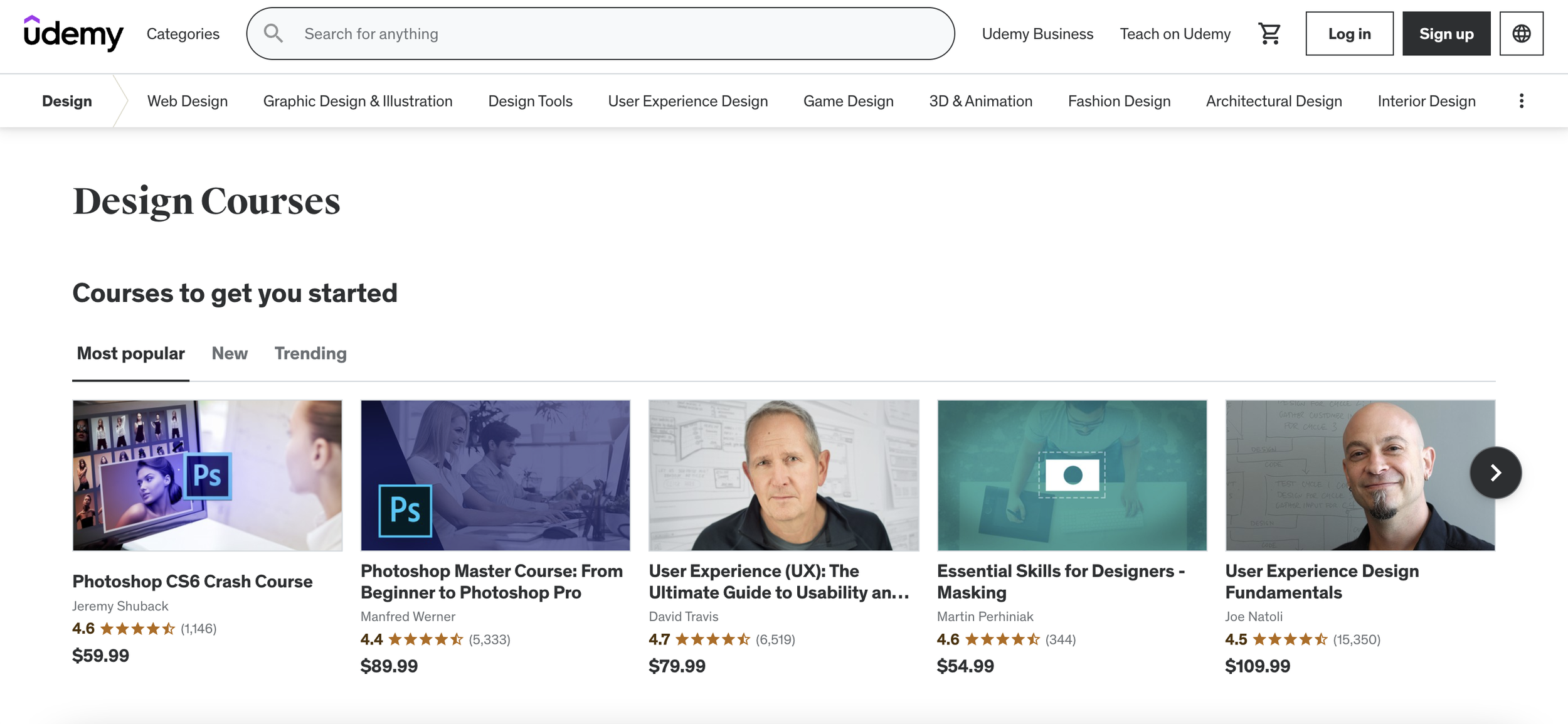1568x724 pixels.
Task: Click the search magnifier icon
Action: point(273,33)
